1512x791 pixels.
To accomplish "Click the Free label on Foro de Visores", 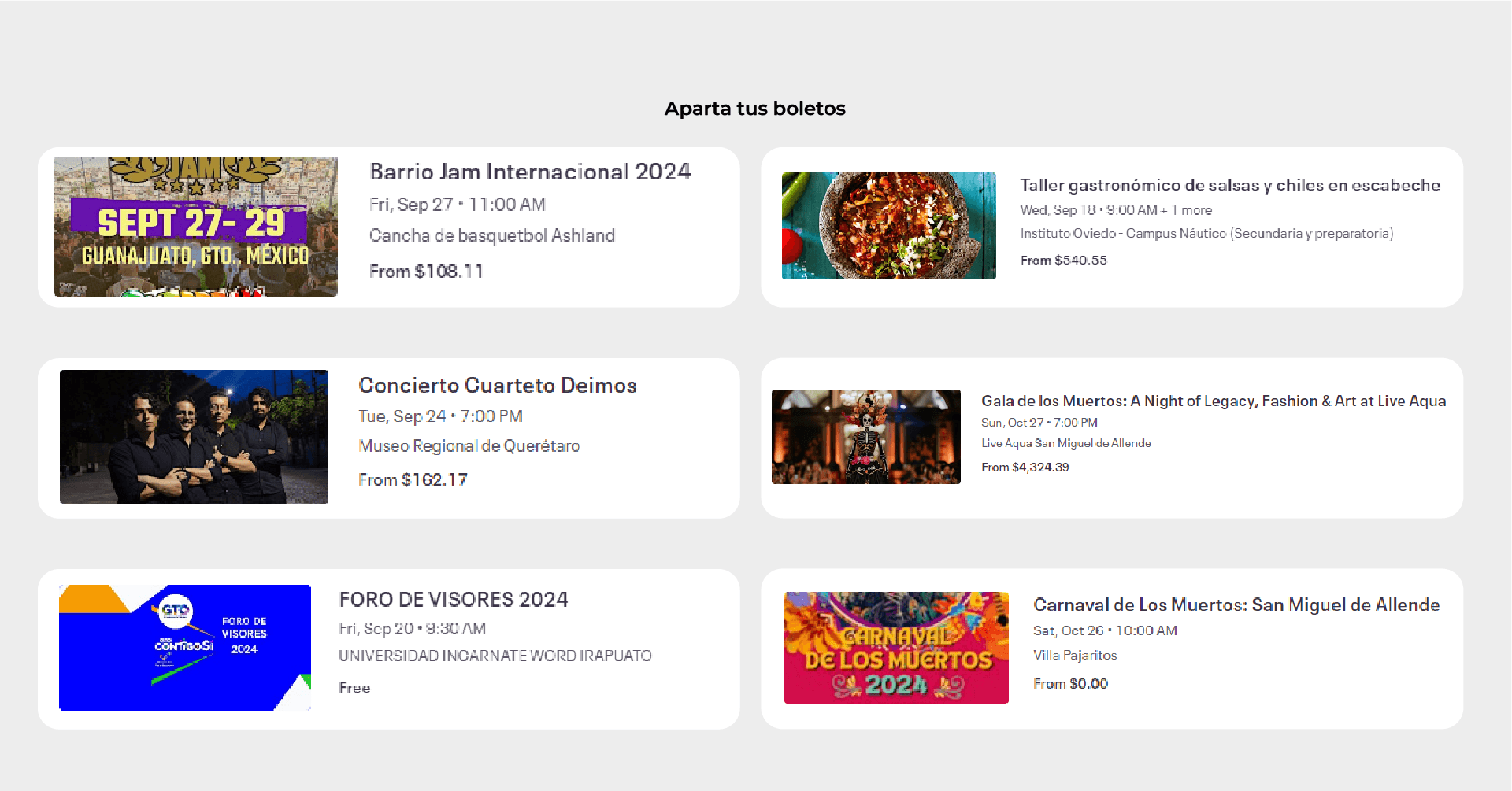I will click(354, 688).
